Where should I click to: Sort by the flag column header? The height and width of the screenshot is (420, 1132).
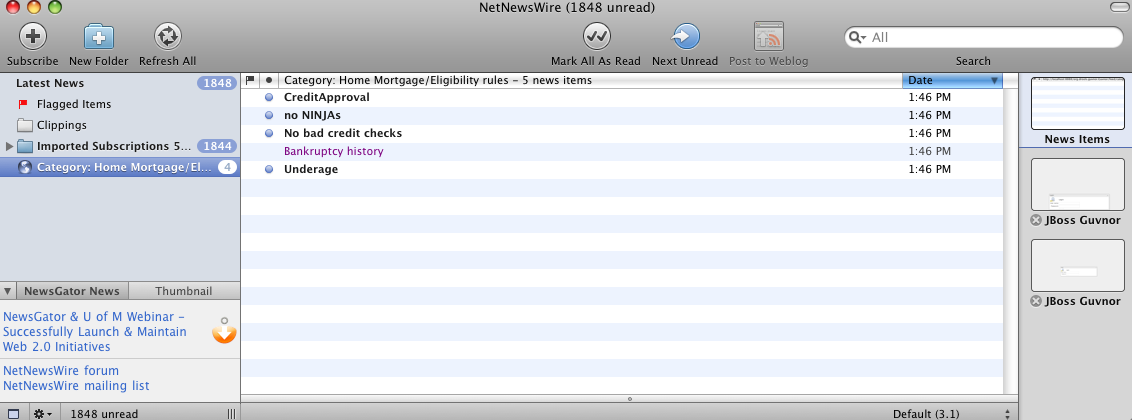(250, 80)
